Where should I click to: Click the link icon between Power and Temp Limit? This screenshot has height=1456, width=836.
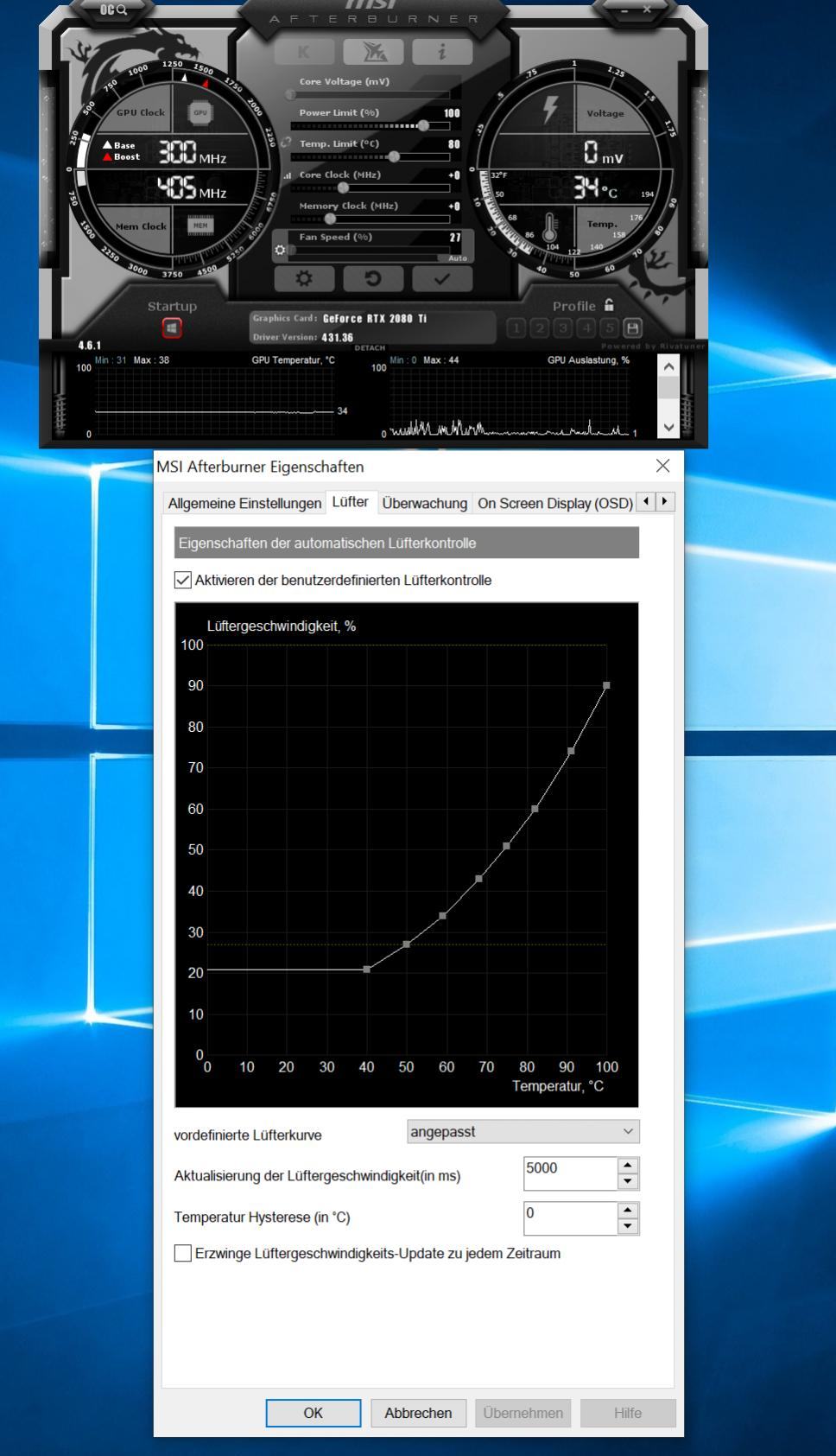(286, 143)
